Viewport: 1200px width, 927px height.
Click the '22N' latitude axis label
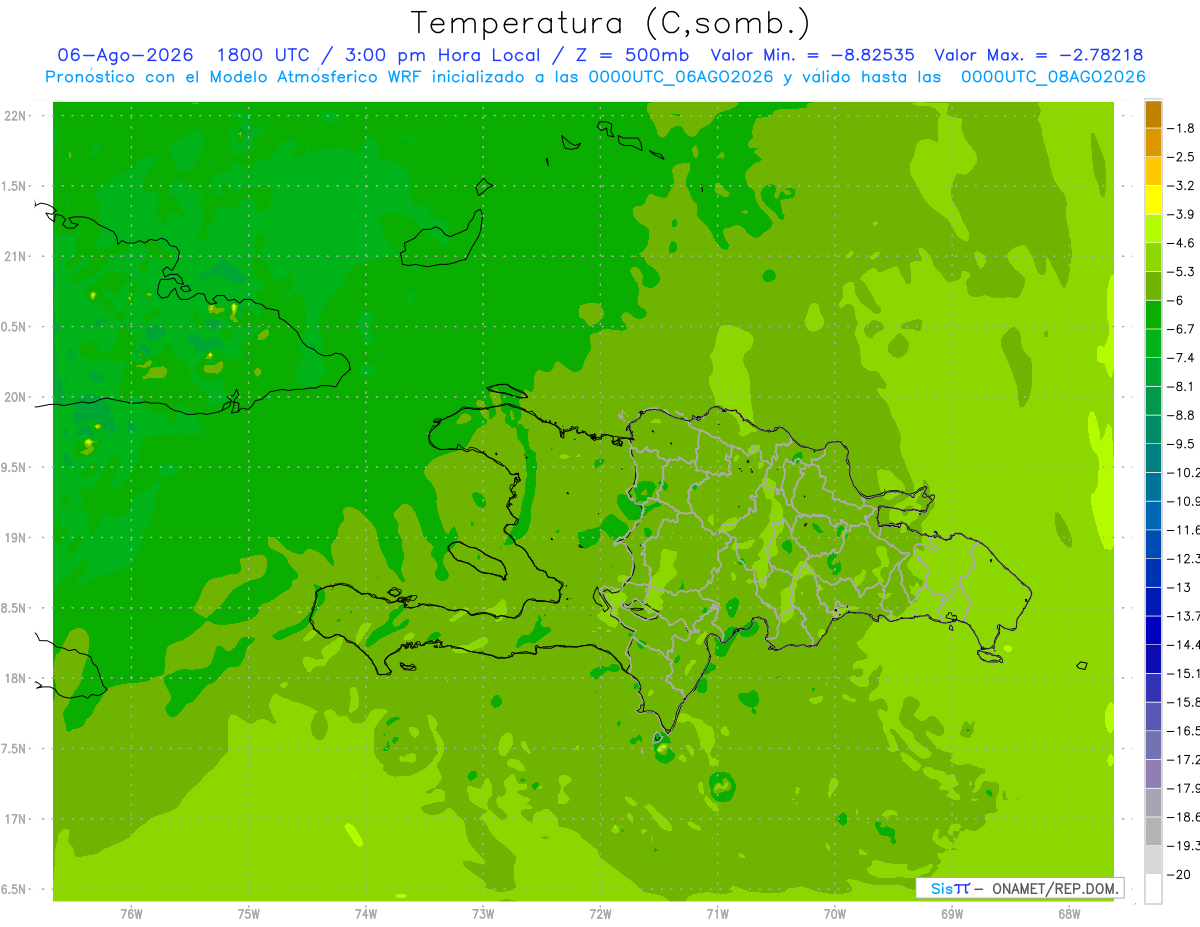pyautogui.click(x=17, y=116)
